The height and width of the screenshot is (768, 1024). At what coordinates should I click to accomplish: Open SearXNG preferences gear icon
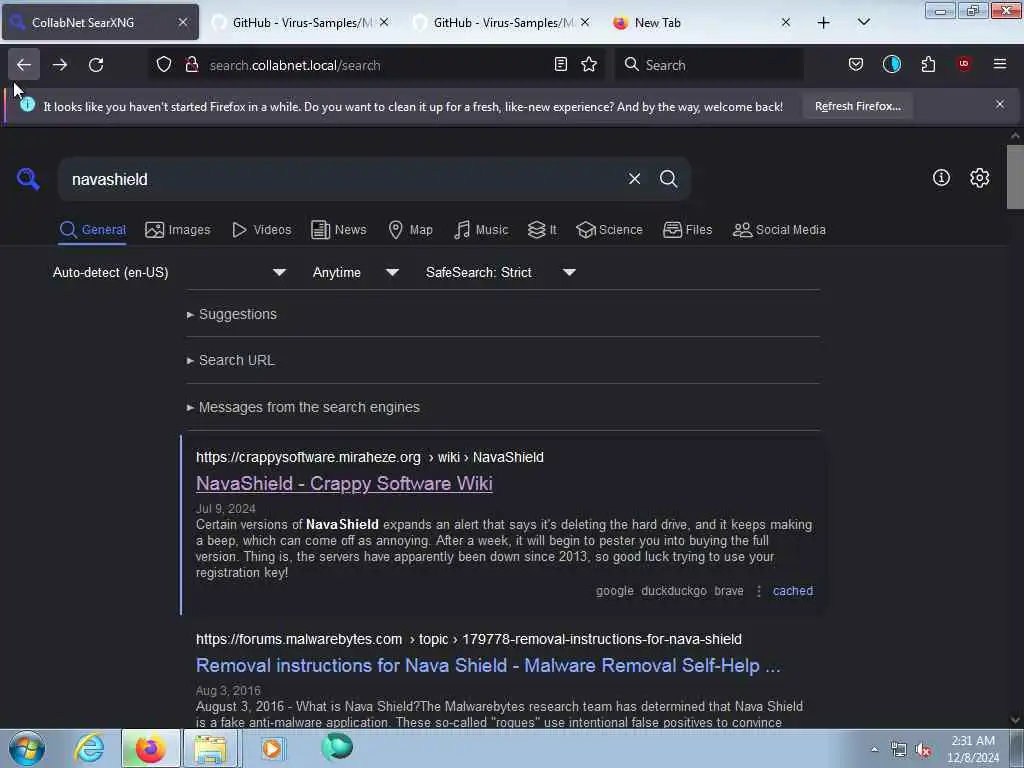point(979,178)
